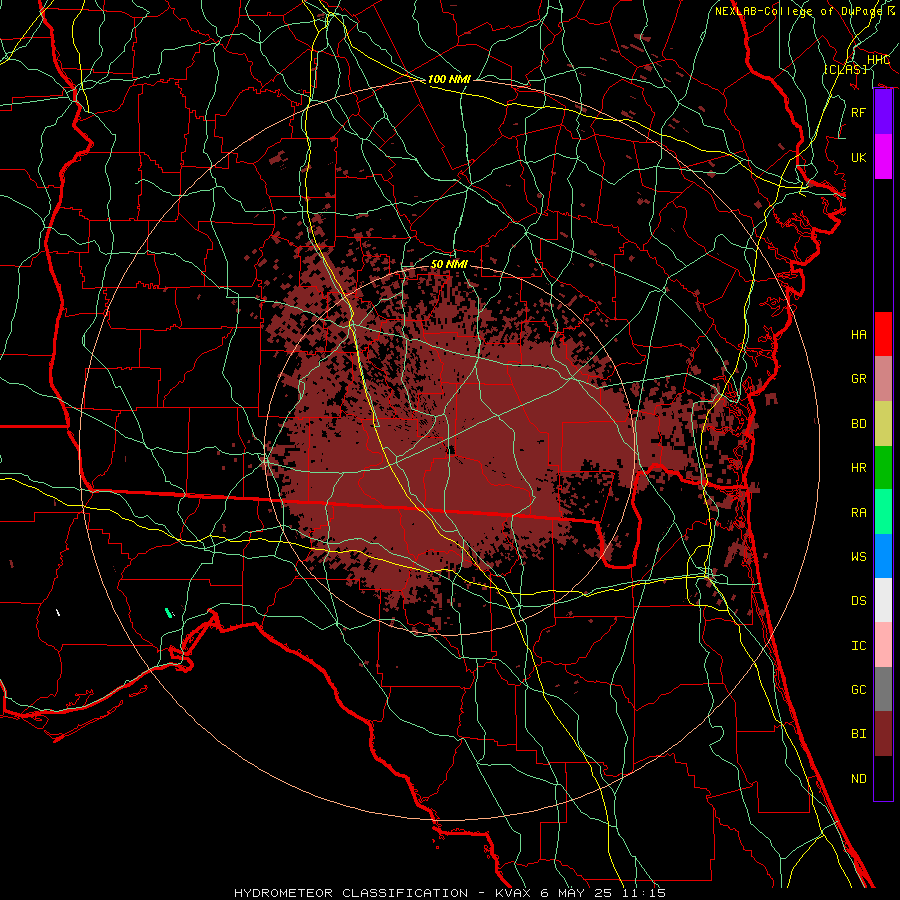The height and width of the screenshot is (900, 900).
Task: Click the GC legend label
Action: [859, 689]
